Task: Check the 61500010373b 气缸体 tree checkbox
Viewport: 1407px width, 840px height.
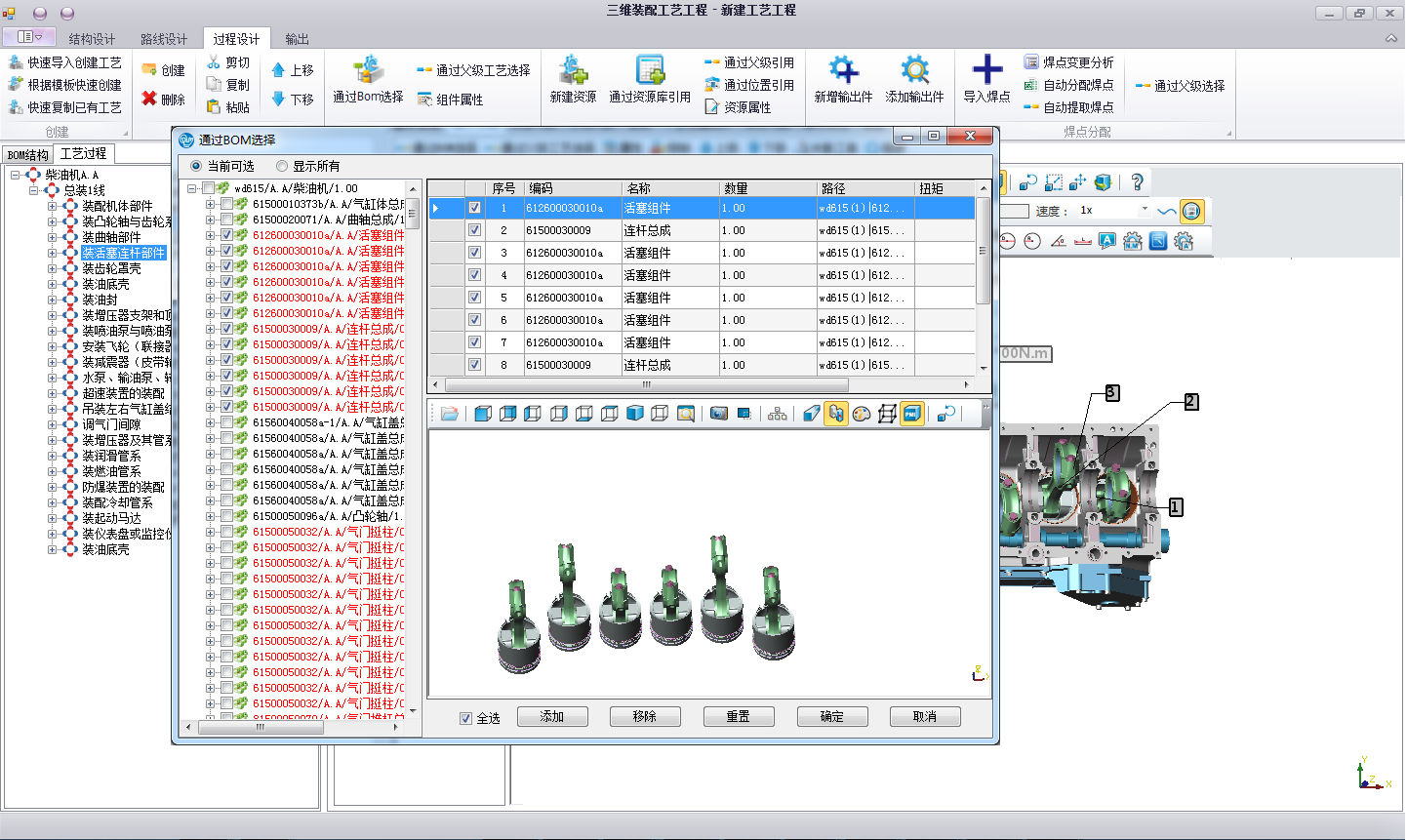Action: (226, 204)
